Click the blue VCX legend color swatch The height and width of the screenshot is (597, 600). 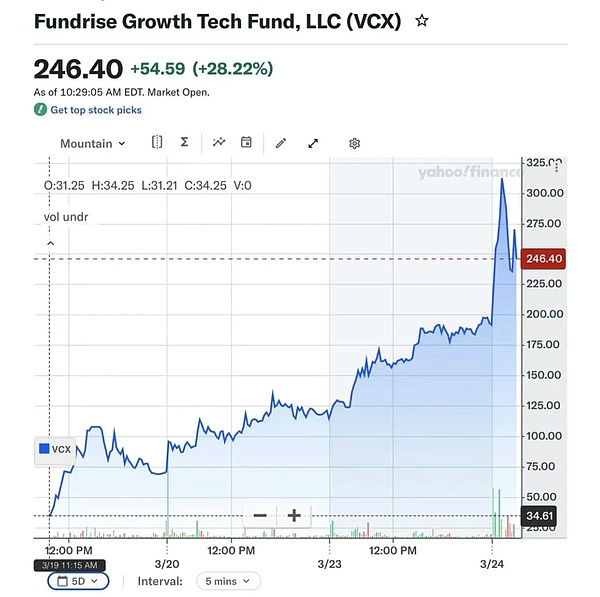[x=43, y=449]
